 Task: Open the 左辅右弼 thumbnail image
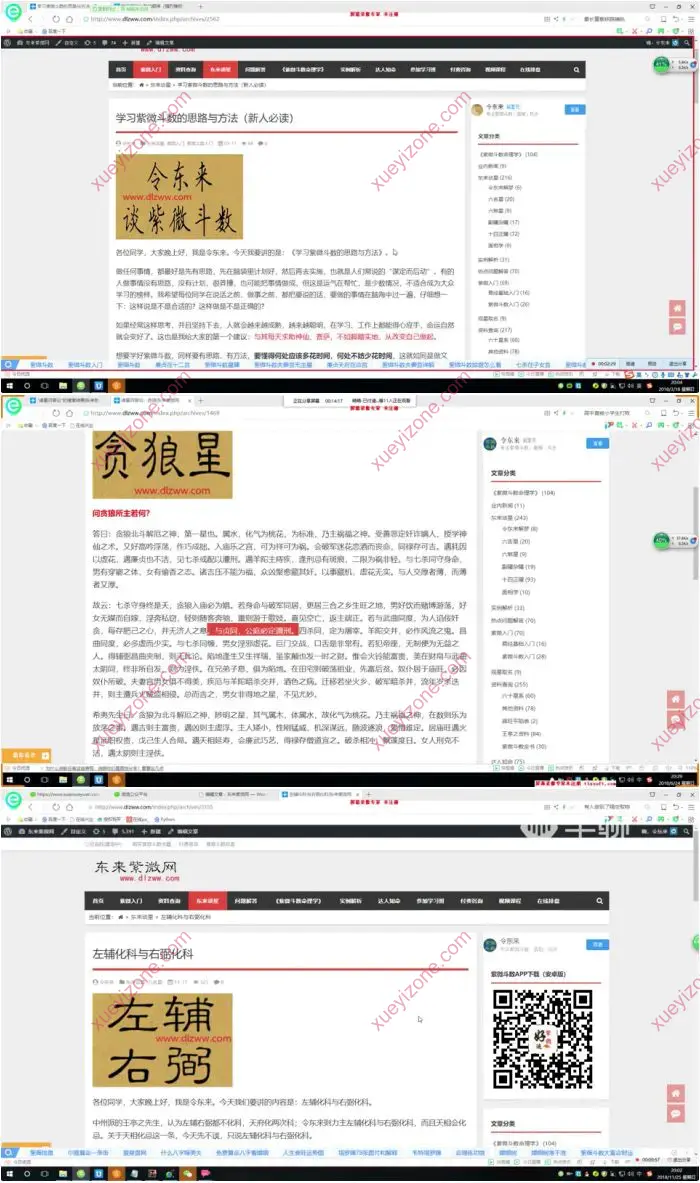[162, 1040]
